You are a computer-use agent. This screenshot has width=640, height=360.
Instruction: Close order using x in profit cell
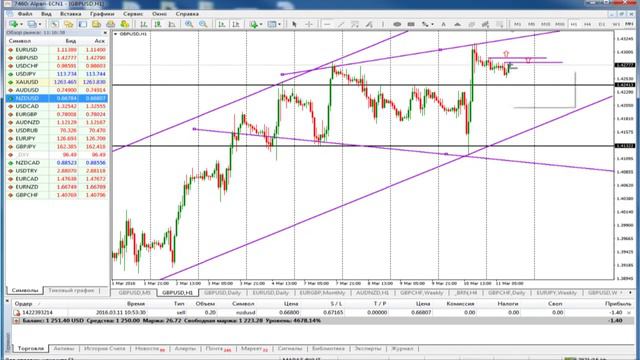coord(629,313)
